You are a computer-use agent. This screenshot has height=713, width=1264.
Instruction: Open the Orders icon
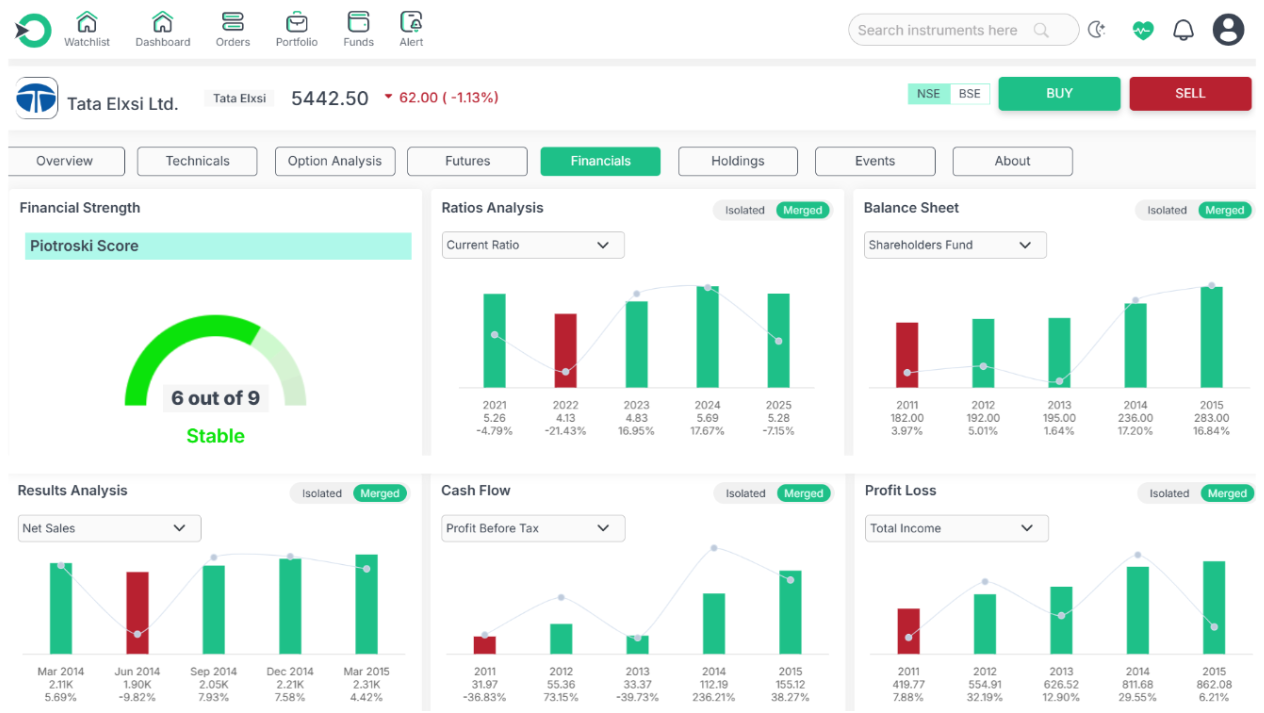(233, 23)
